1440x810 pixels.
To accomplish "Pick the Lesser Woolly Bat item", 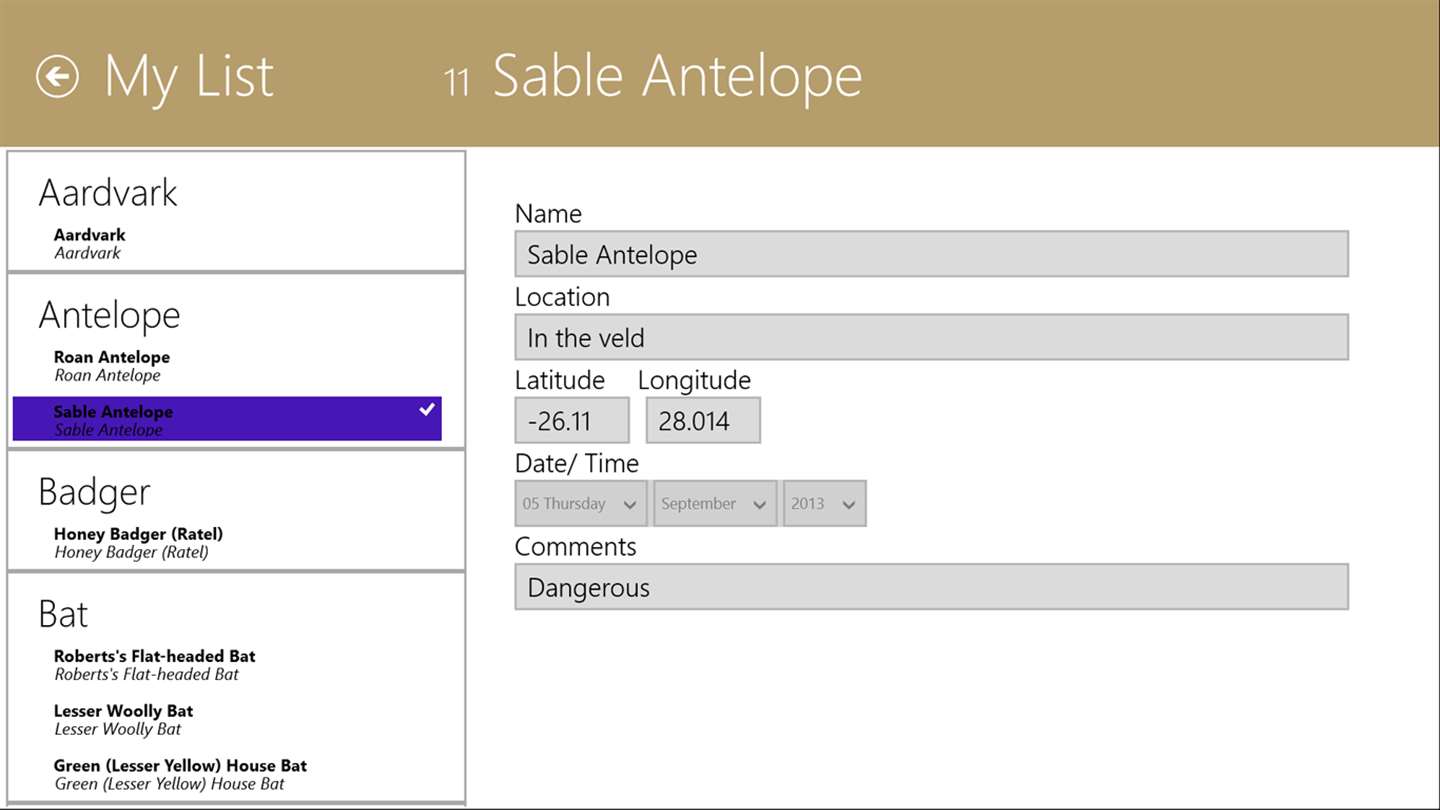I will (x=123, y=719).
